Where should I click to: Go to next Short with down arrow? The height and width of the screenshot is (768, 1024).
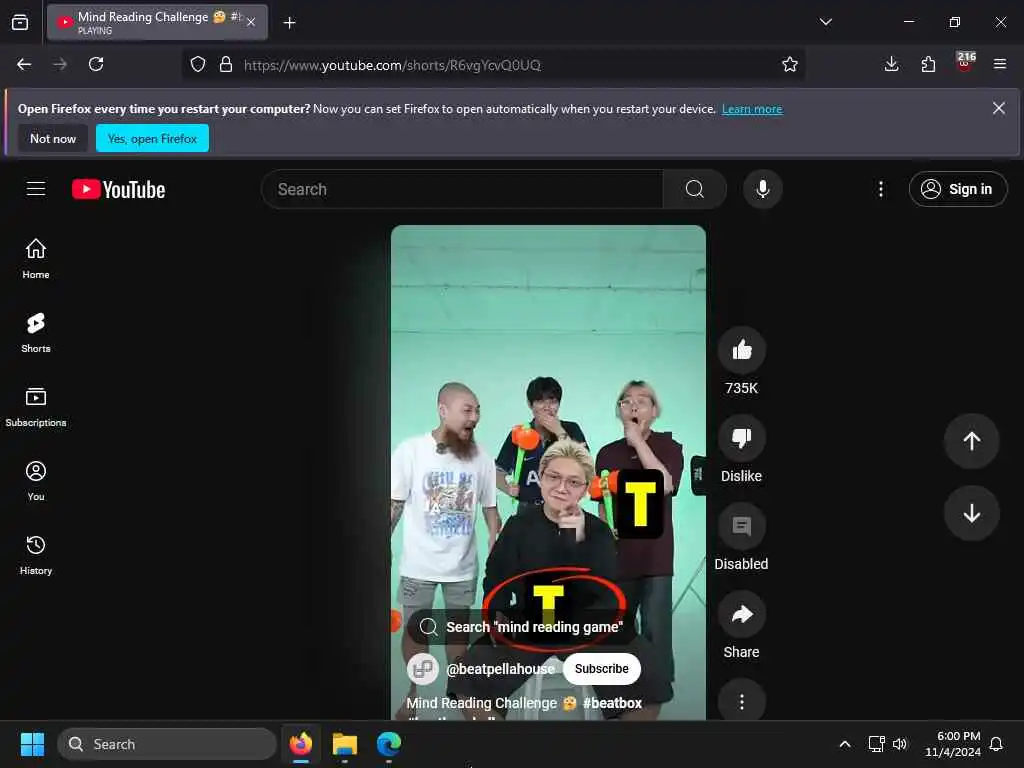[x=972, y=513]
